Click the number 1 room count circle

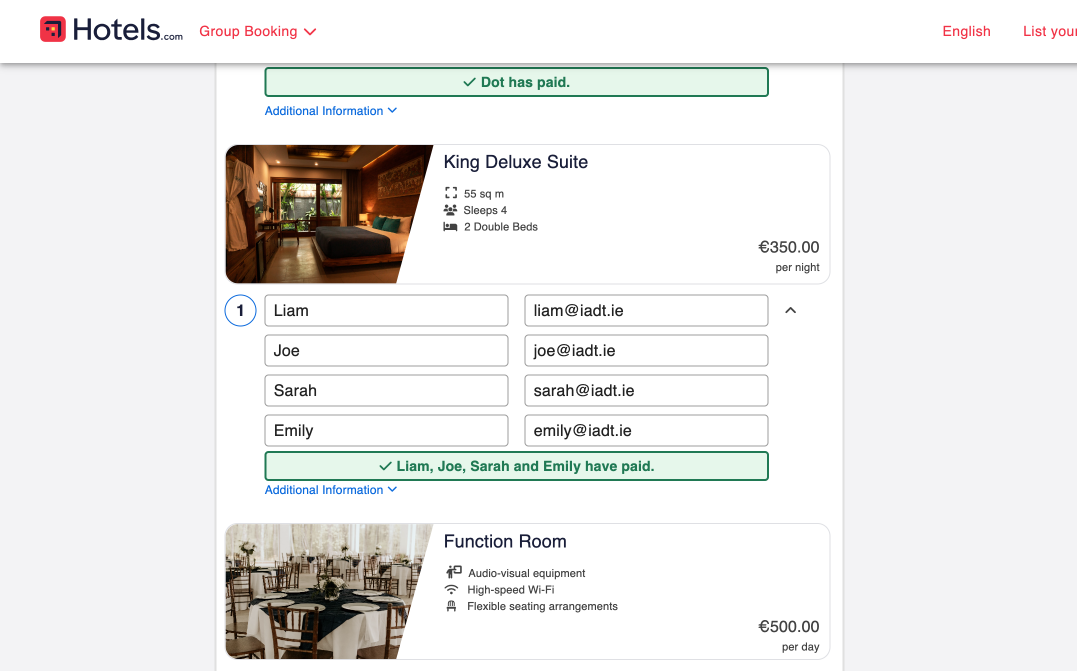[240, 311]
